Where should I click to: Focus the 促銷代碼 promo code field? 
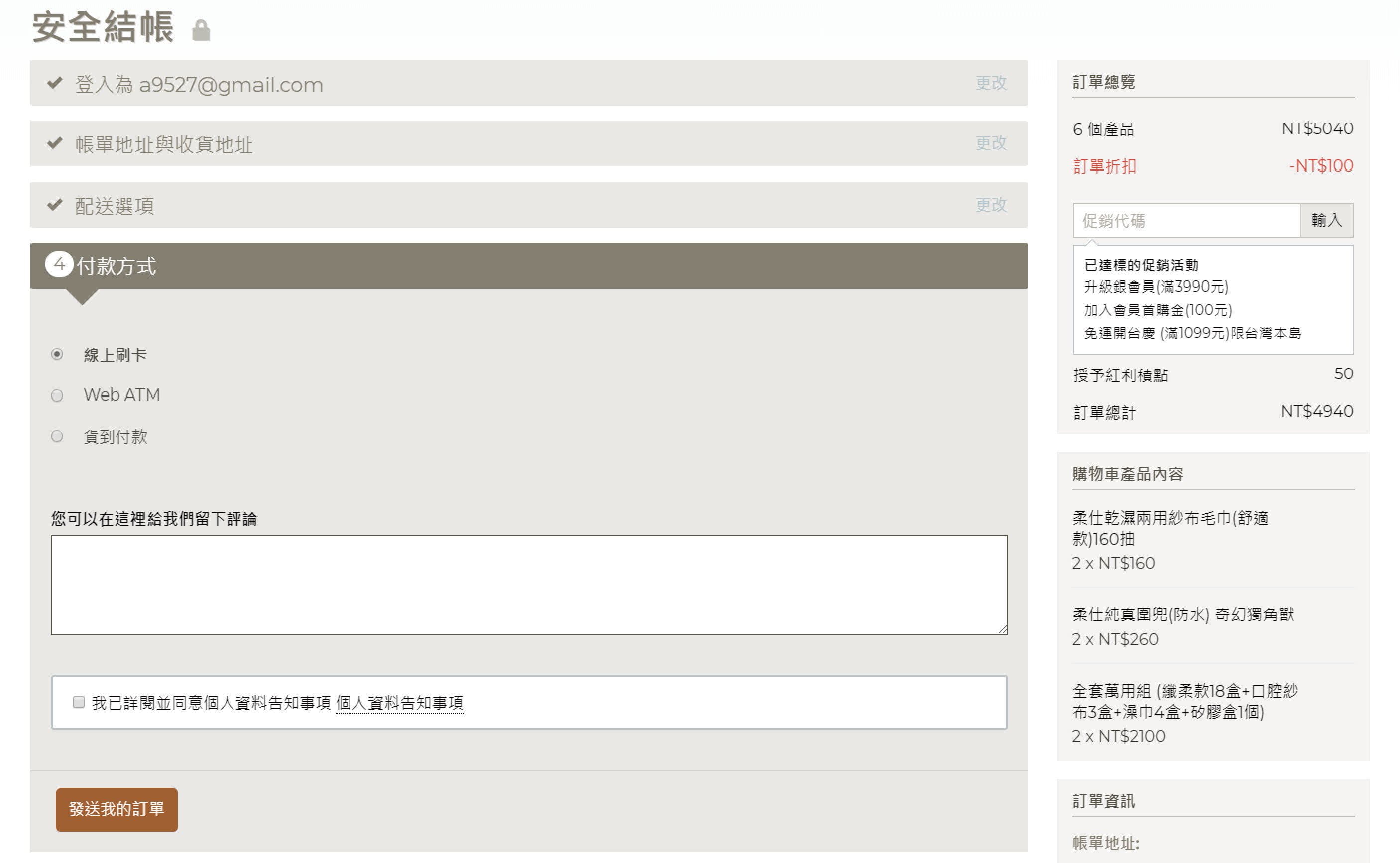[x=1185, y=220]
